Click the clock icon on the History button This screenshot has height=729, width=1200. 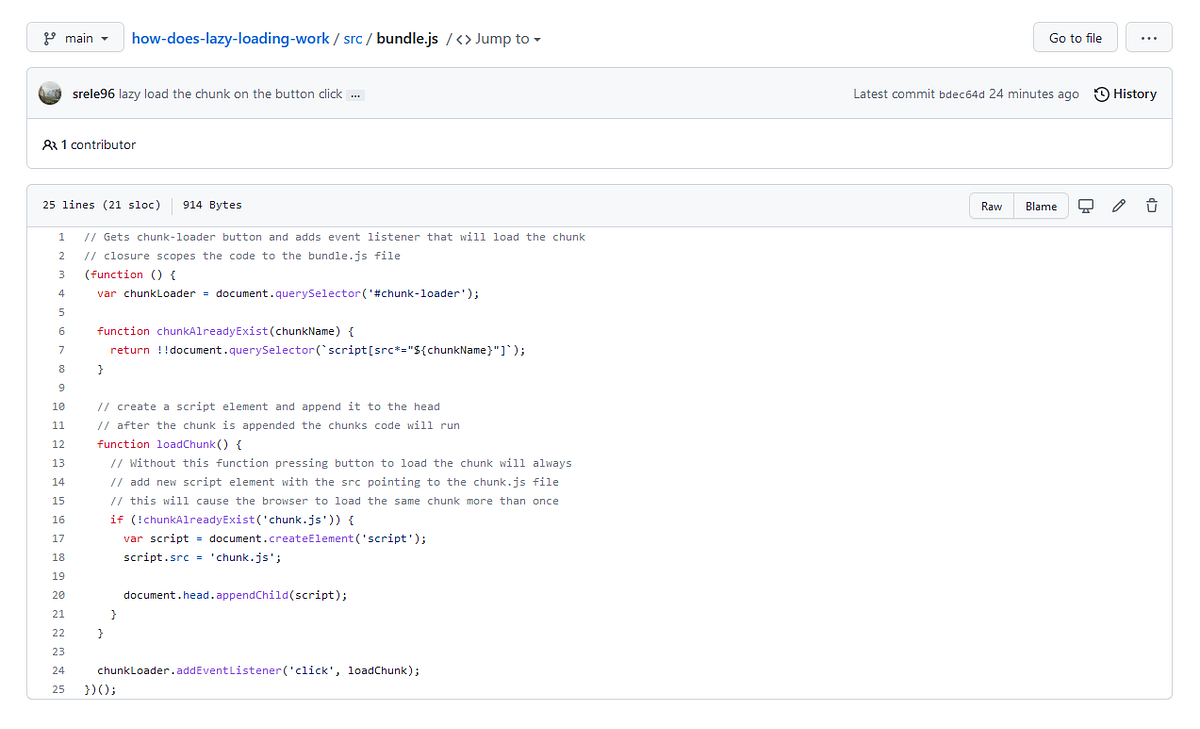point(1102,93)
